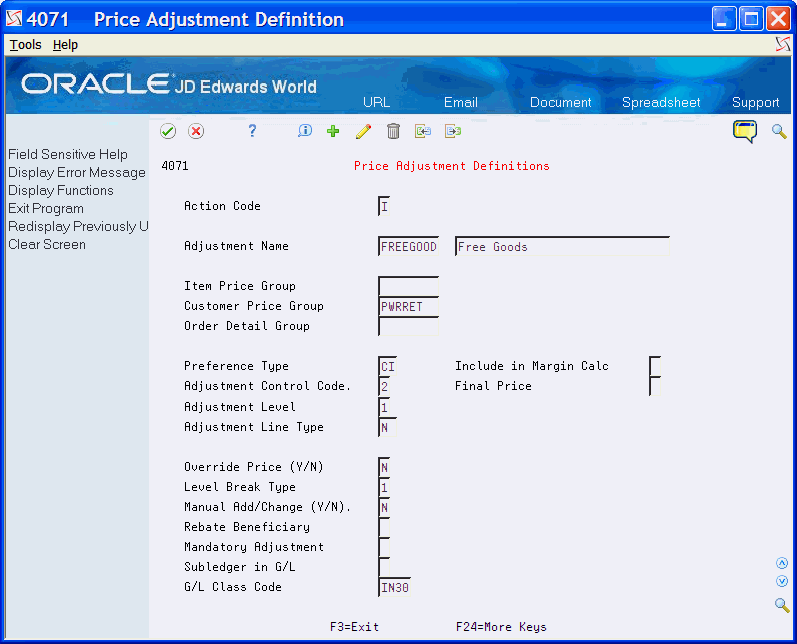Click the pencil change icon
The width and height of the screenshot is (797, 644).
pyautogui.click(x=363, y=131)
